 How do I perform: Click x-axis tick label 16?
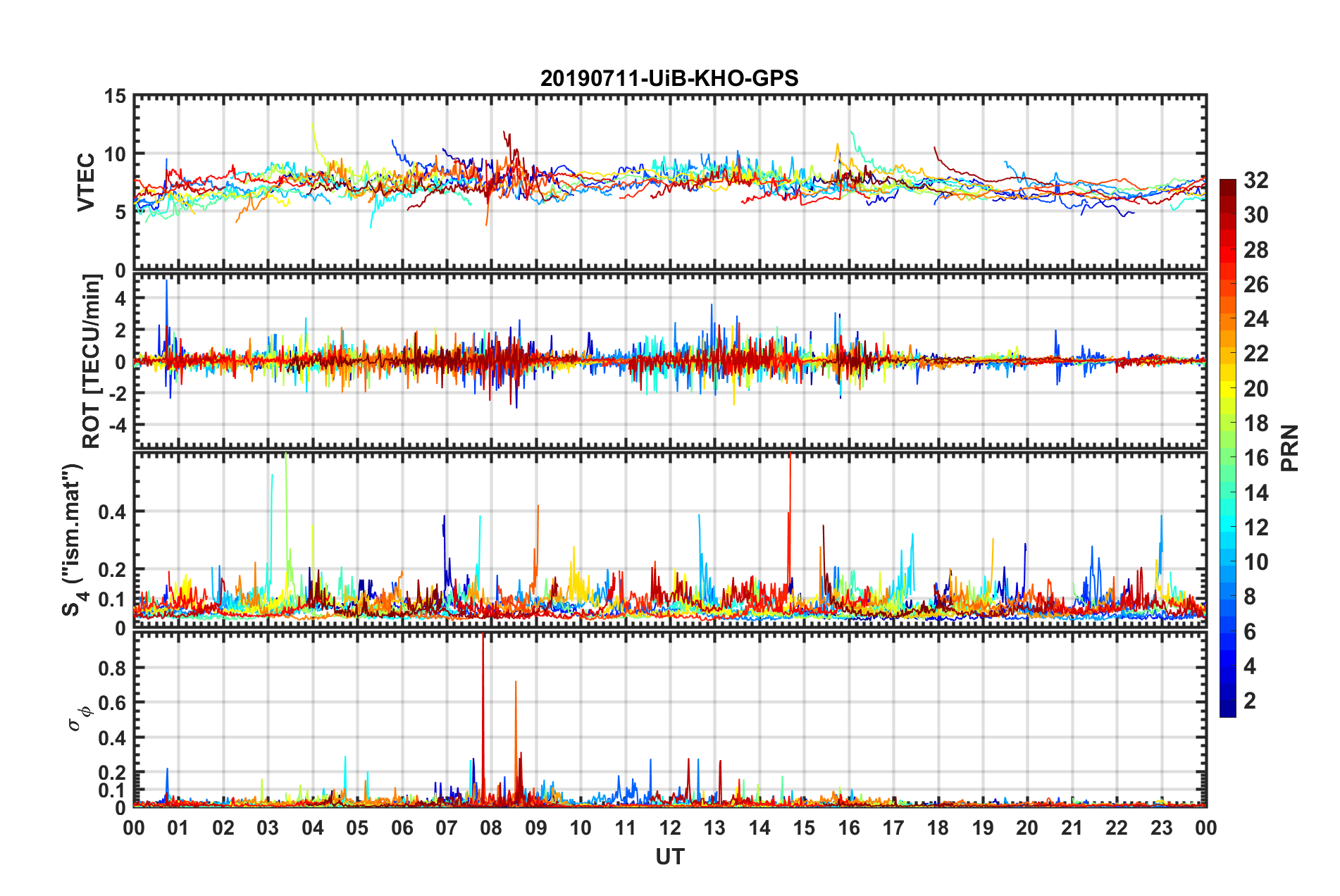pos(848,828)
